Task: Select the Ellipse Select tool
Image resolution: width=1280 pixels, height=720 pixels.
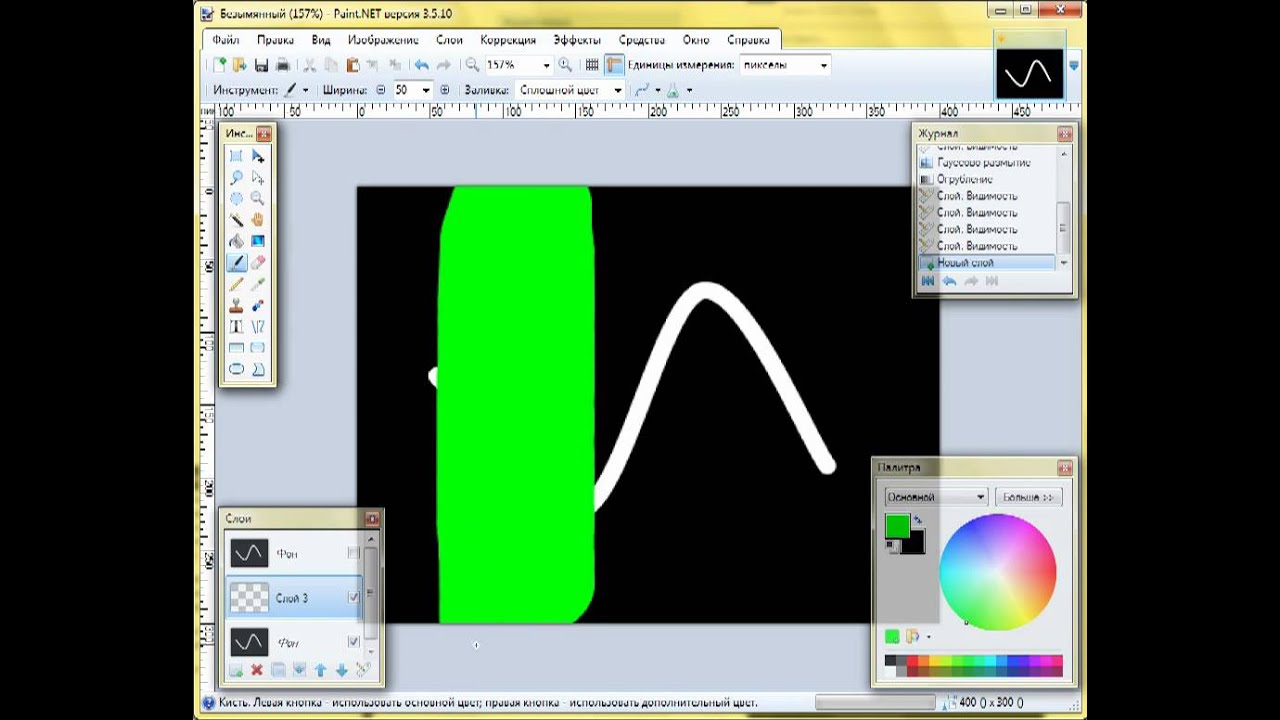Action: [236, 198]
